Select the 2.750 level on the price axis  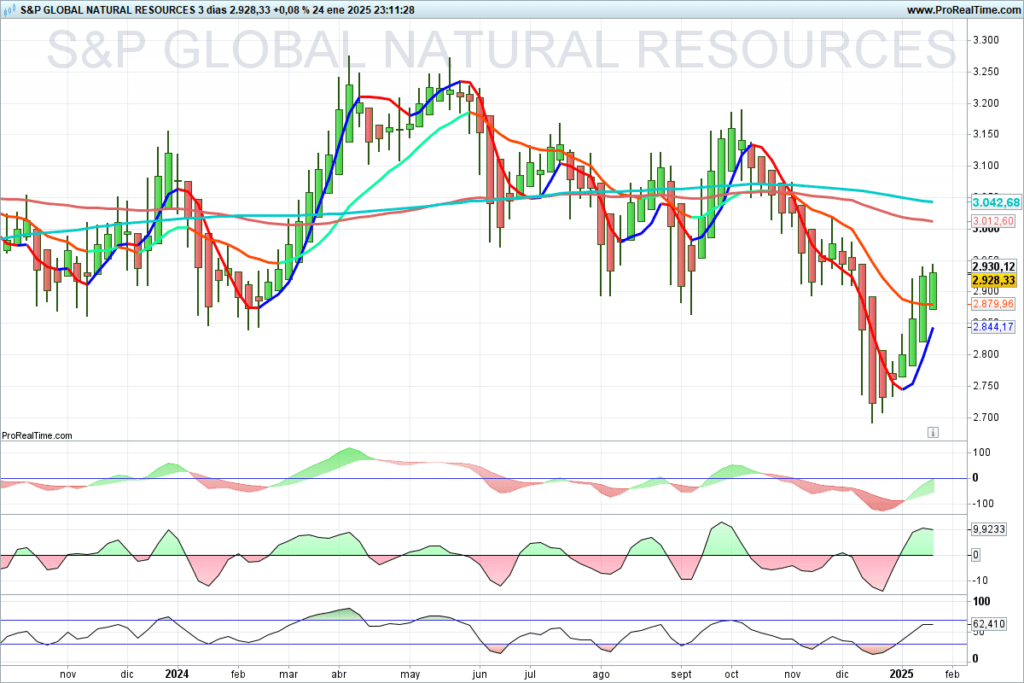[985, 386]
